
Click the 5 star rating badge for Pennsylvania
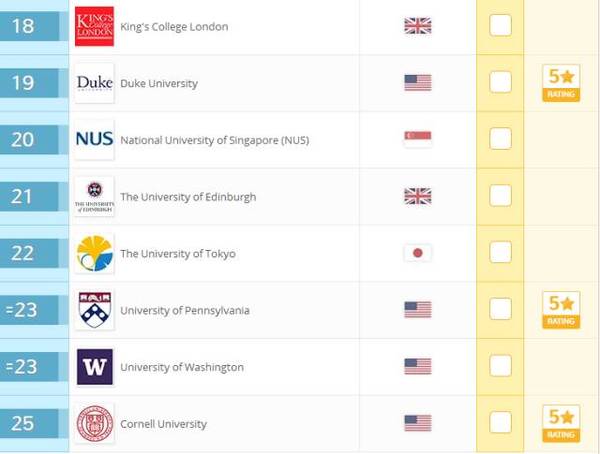[561, 310]
